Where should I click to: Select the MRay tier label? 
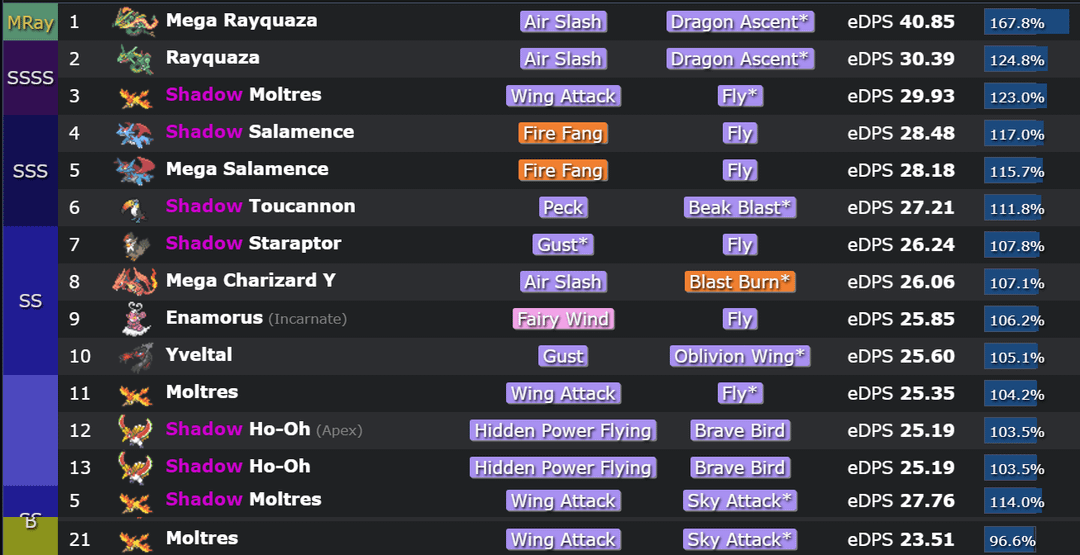click(30, 22)
